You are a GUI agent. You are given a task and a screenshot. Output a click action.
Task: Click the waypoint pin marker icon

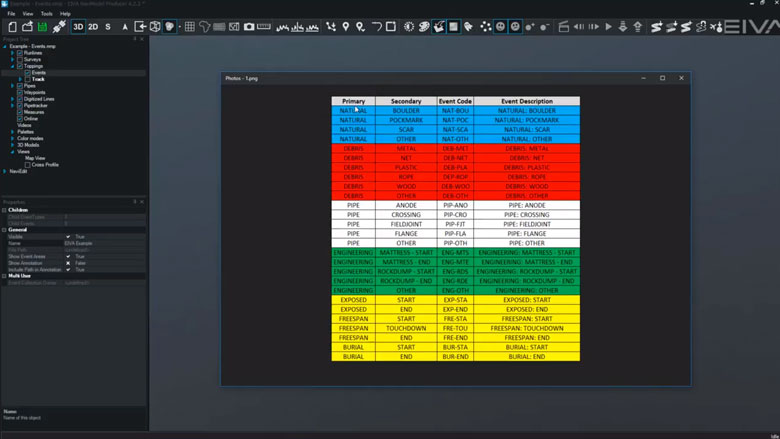(x=346, y=26)
